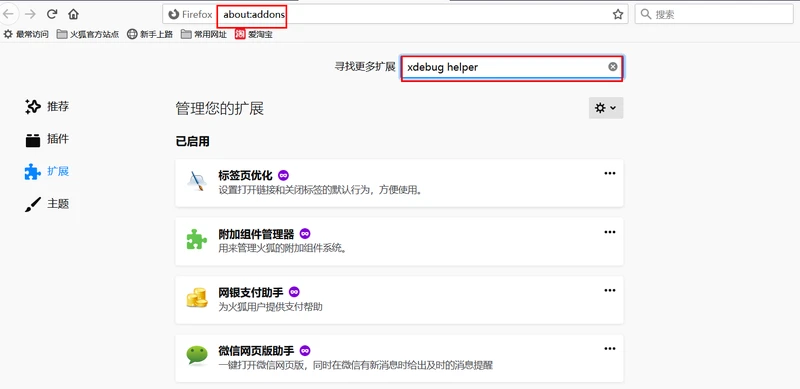Click the 标签页优化 extension icon
This screenshot has height=389, width=800.
pyautogui.click(x=197, y=182)
